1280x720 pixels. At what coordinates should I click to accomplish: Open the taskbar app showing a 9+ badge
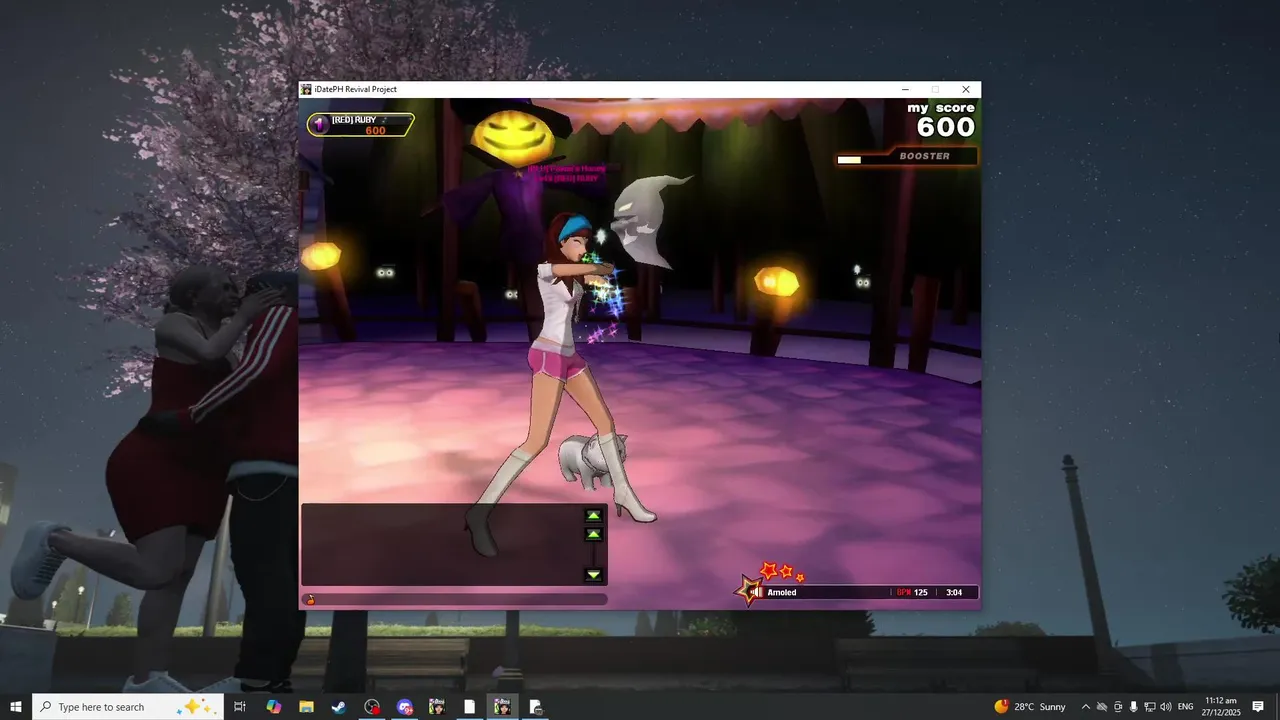(x=404, y=706)
